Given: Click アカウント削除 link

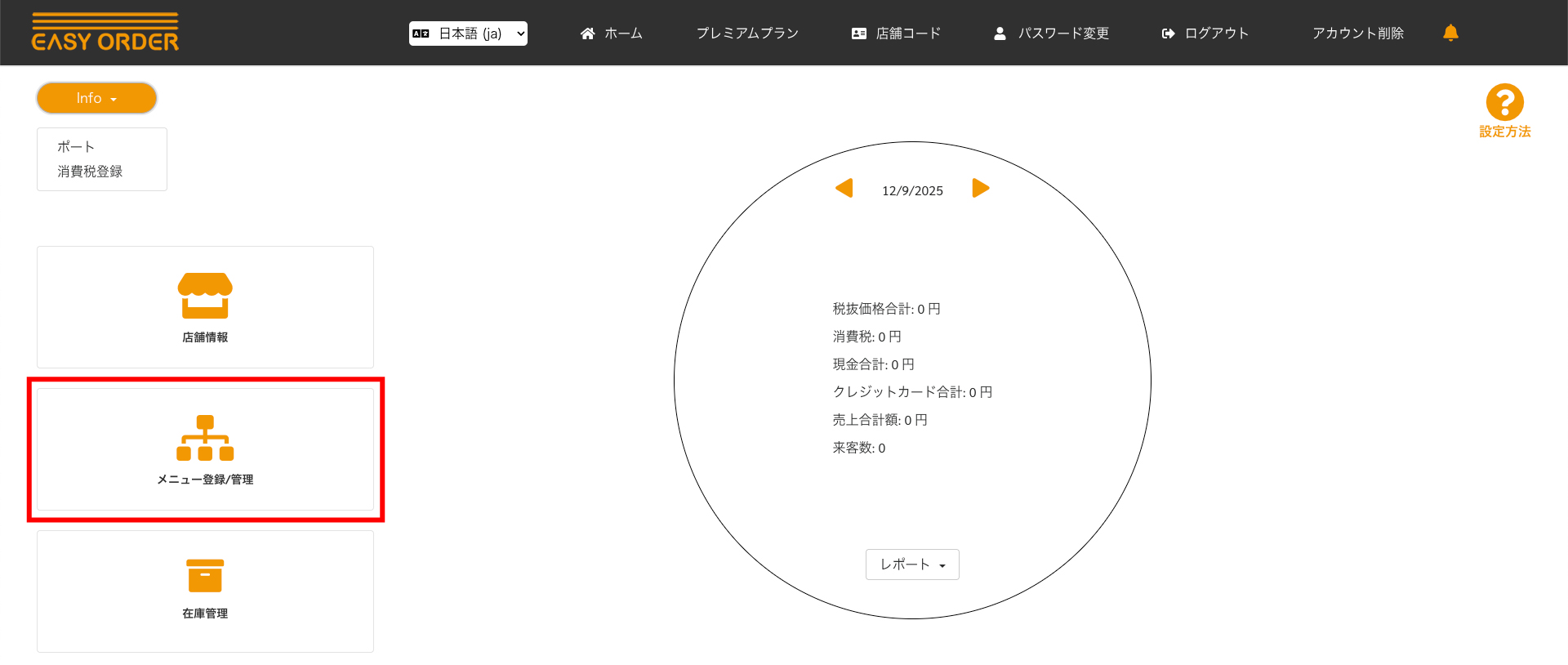Looking at the screenshot, I should 1357,33.
